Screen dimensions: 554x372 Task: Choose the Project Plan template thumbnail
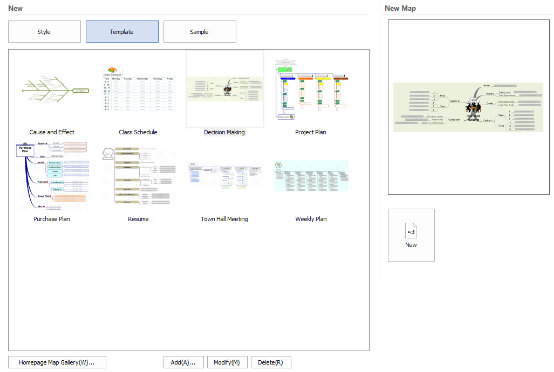[311, 90]
